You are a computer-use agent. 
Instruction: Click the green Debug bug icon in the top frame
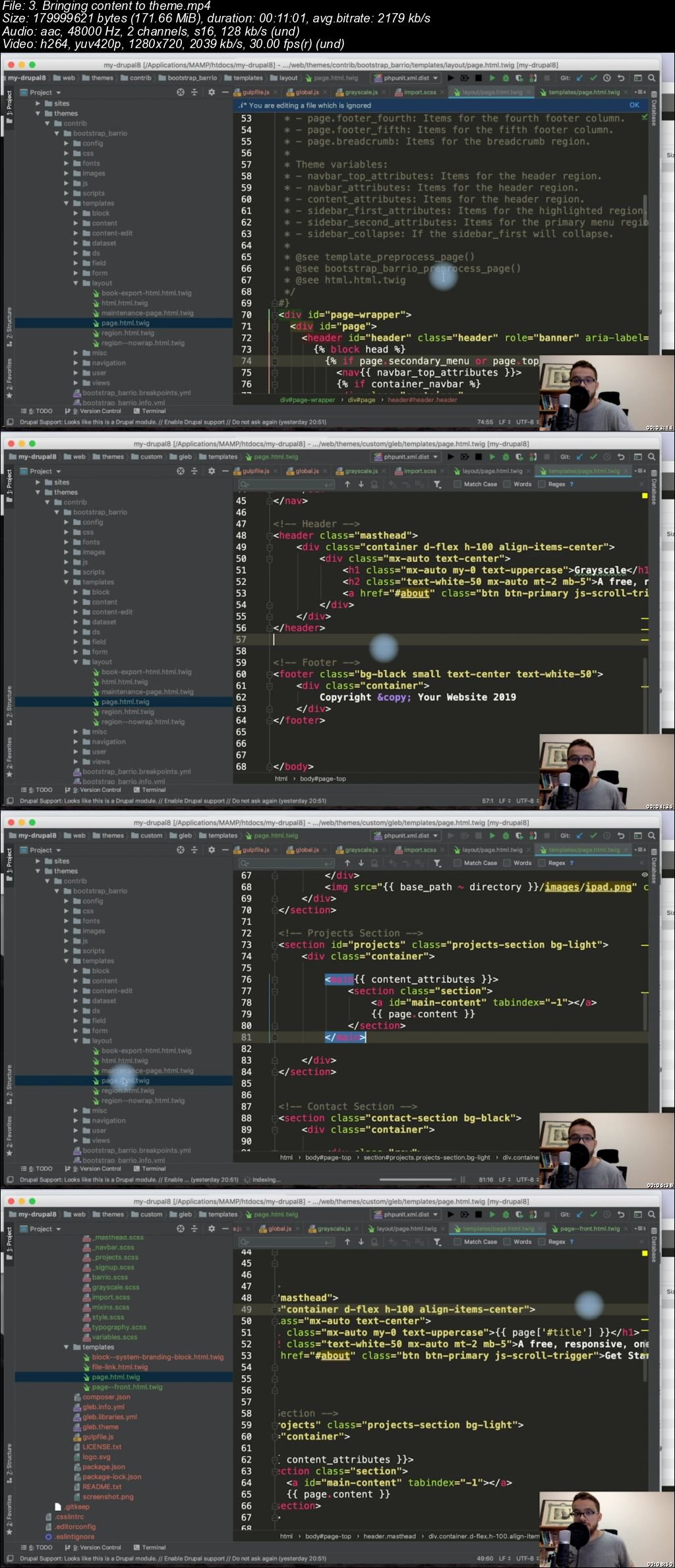click(506, 78)
